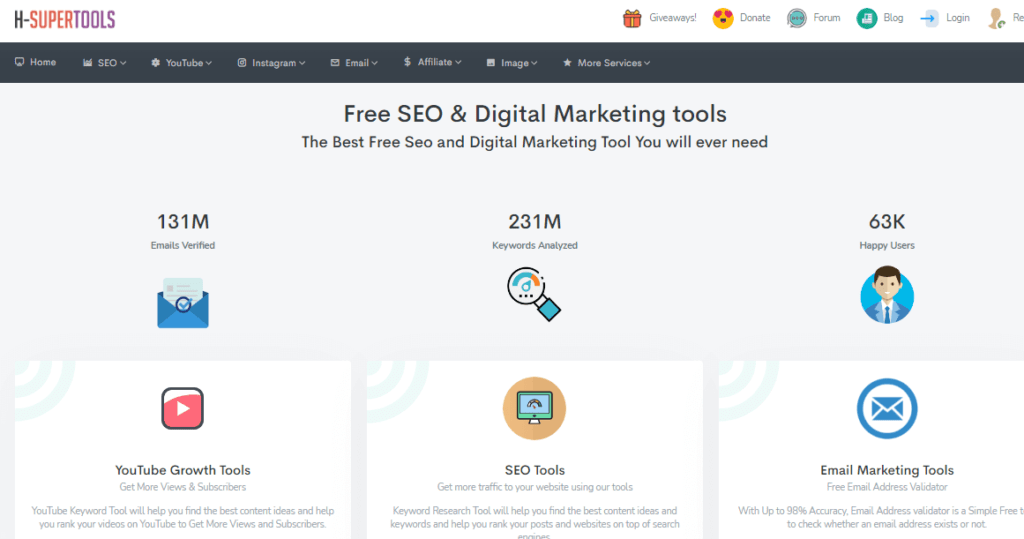The height and width of the screenshot is (539, 1024).
Task: Expand the More Services dropdown
Action: 607,63
